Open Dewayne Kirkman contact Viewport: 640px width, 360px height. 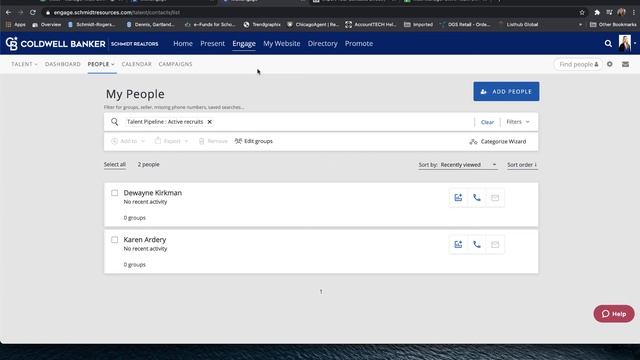[153, 193]
